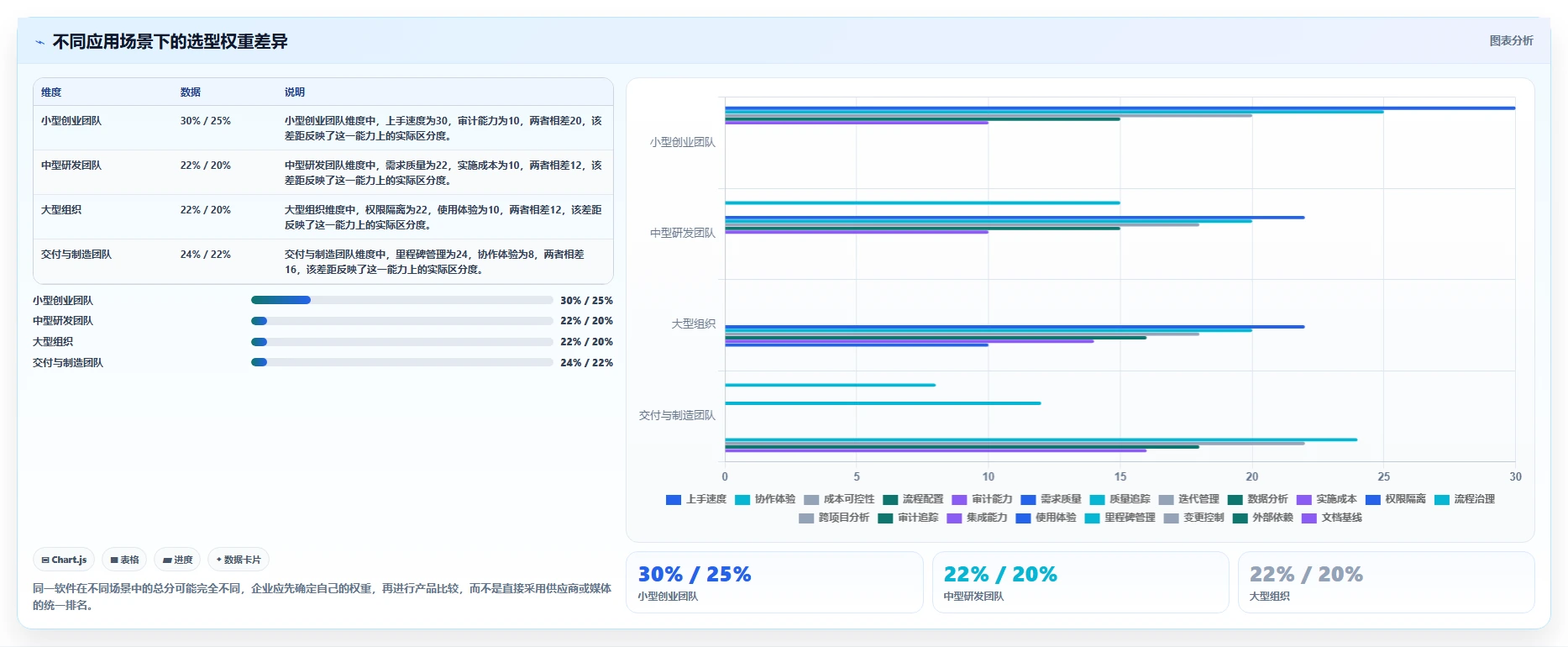Image resolution: width=1568 pixels, height=647 pixels.
Task: Click the 30% / 25% label beside the progress bar
Action: click(586, 301)
